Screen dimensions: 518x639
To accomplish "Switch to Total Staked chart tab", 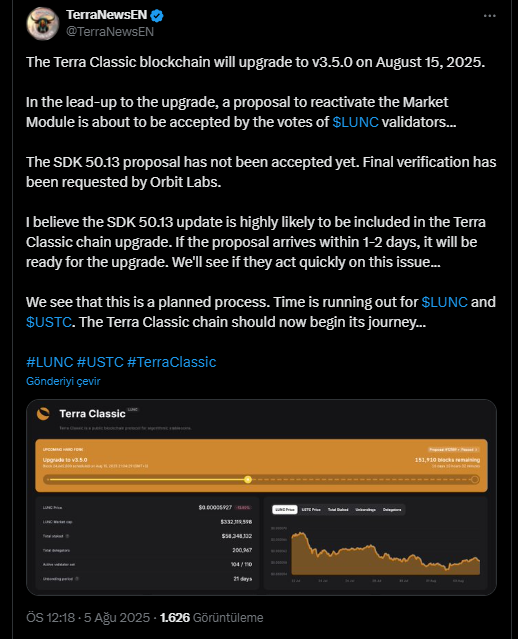I will (x=338, y=509).
